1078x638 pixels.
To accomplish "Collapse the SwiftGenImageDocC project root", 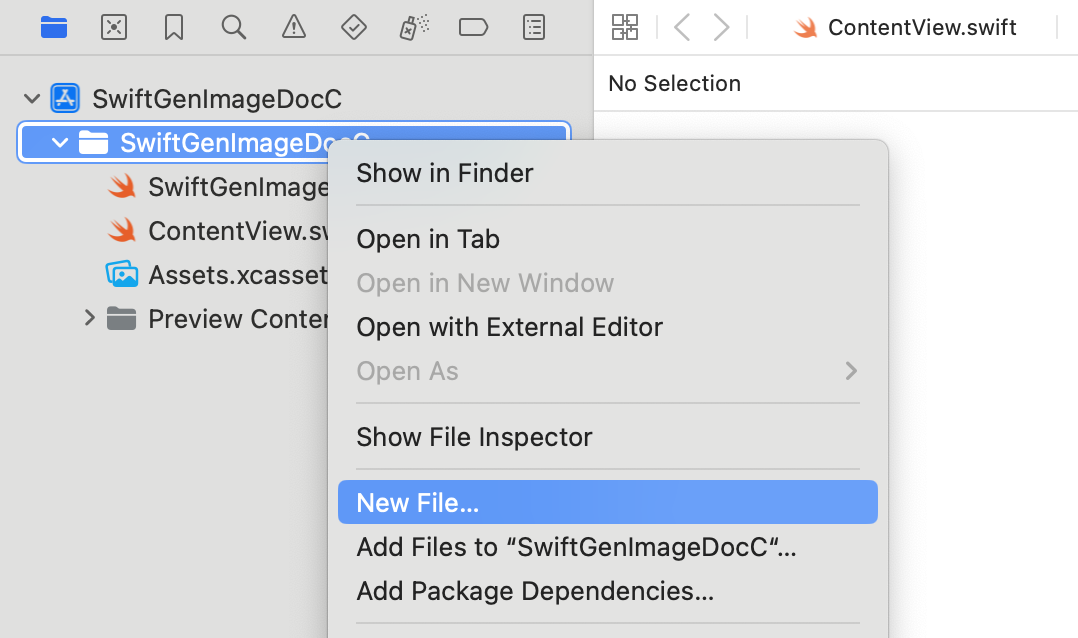I will (33, 99).
